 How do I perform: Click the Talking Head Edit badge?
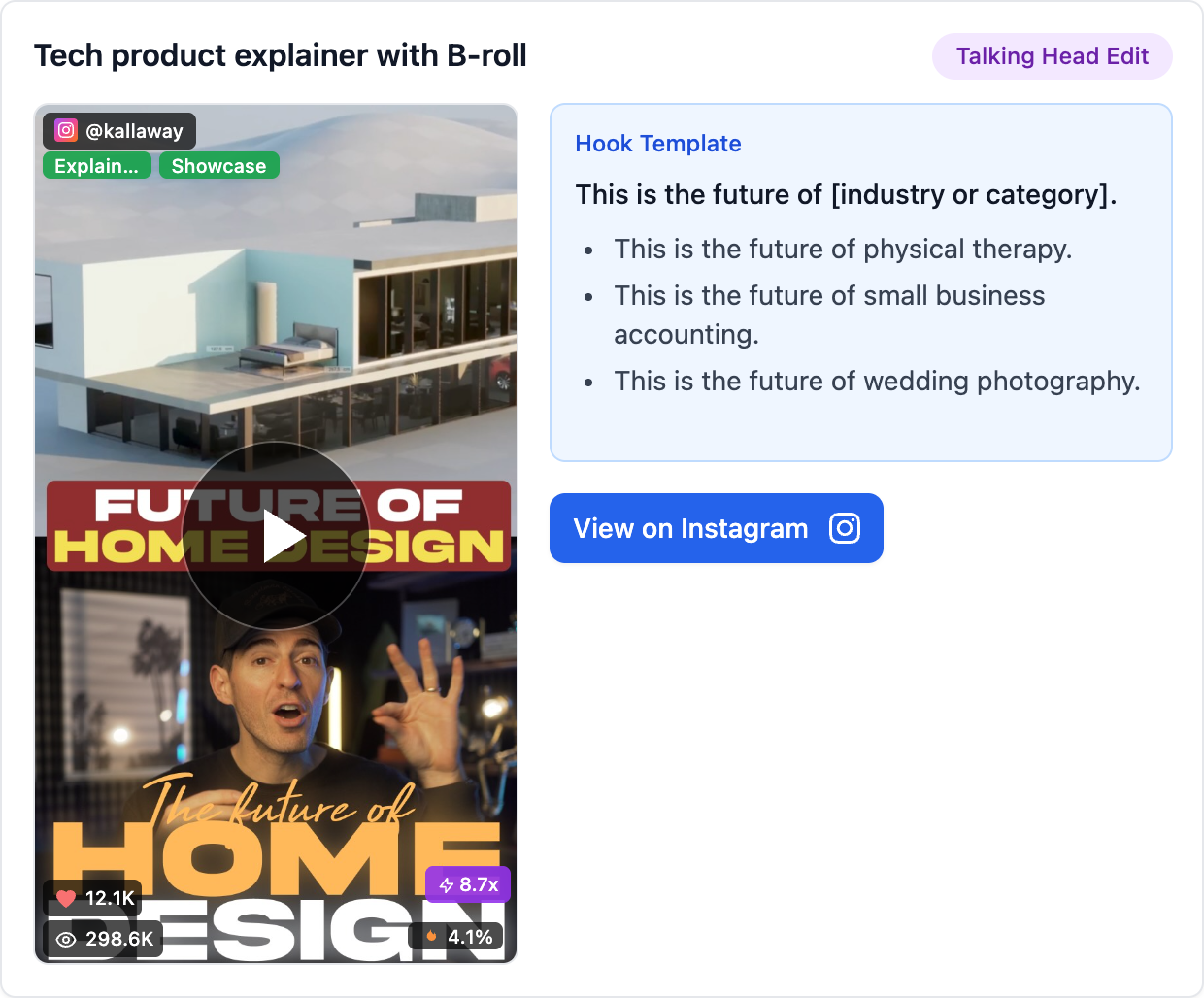coord(1053,56)
